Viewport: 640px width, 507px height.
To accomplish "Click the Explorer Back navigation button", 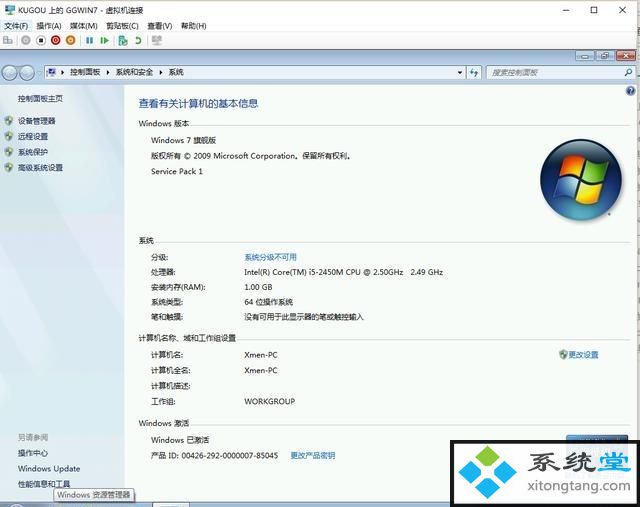I will (x=10, y=73).
